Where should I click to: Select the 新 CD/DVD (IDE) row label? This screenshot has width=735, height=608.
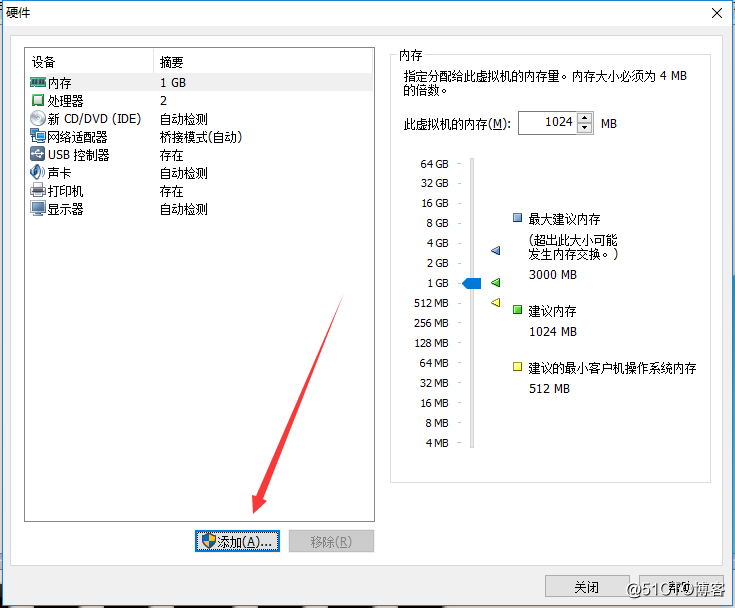(94, 119)
